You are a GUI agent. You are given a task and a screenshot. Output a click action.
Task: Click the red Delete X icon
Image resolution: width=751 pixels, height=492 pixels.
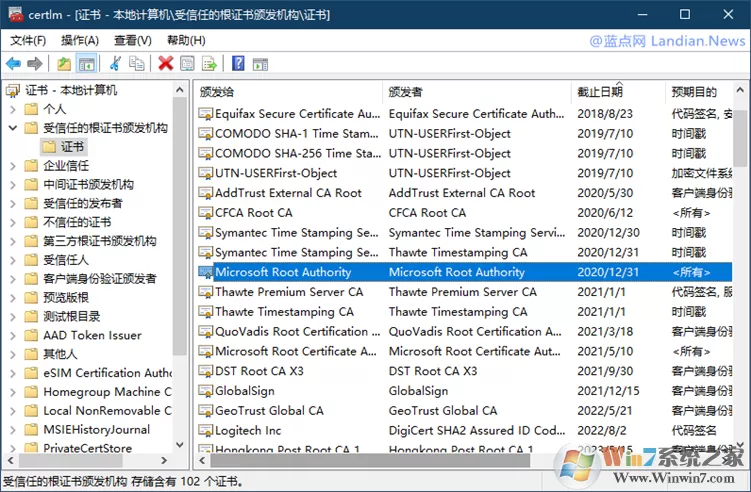166,63
